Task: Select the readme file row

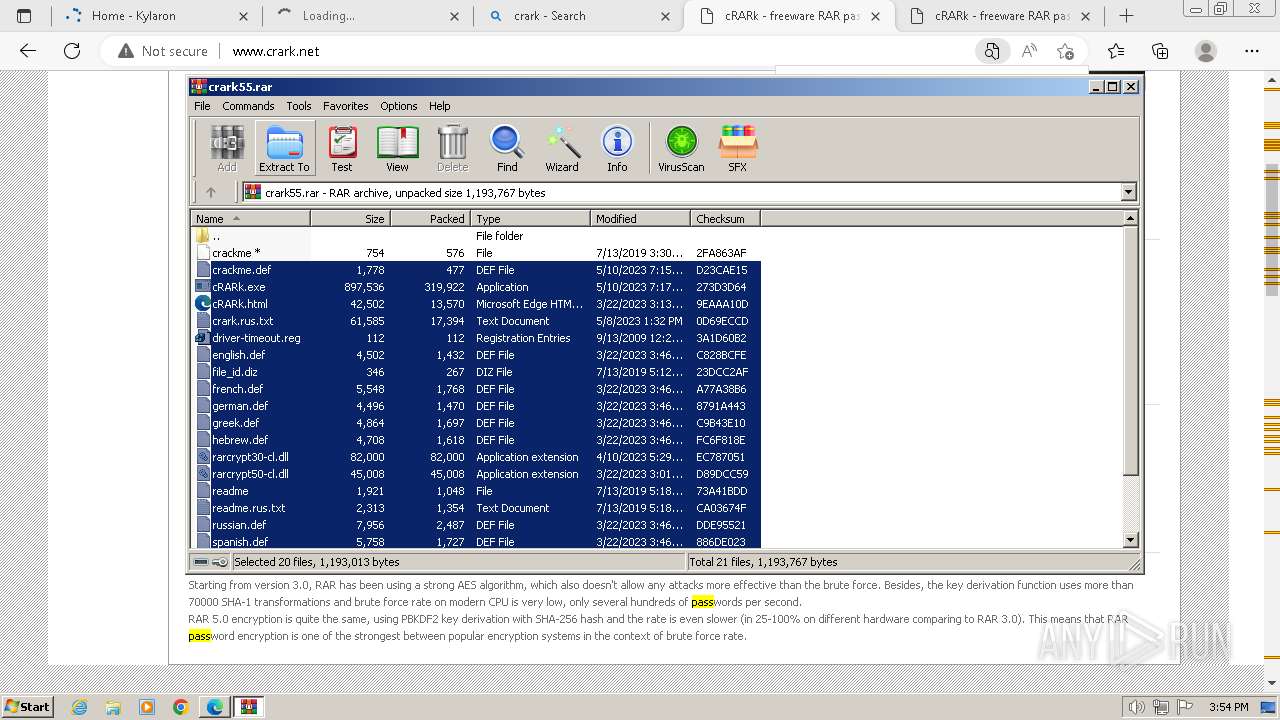Action: (476, 491)
